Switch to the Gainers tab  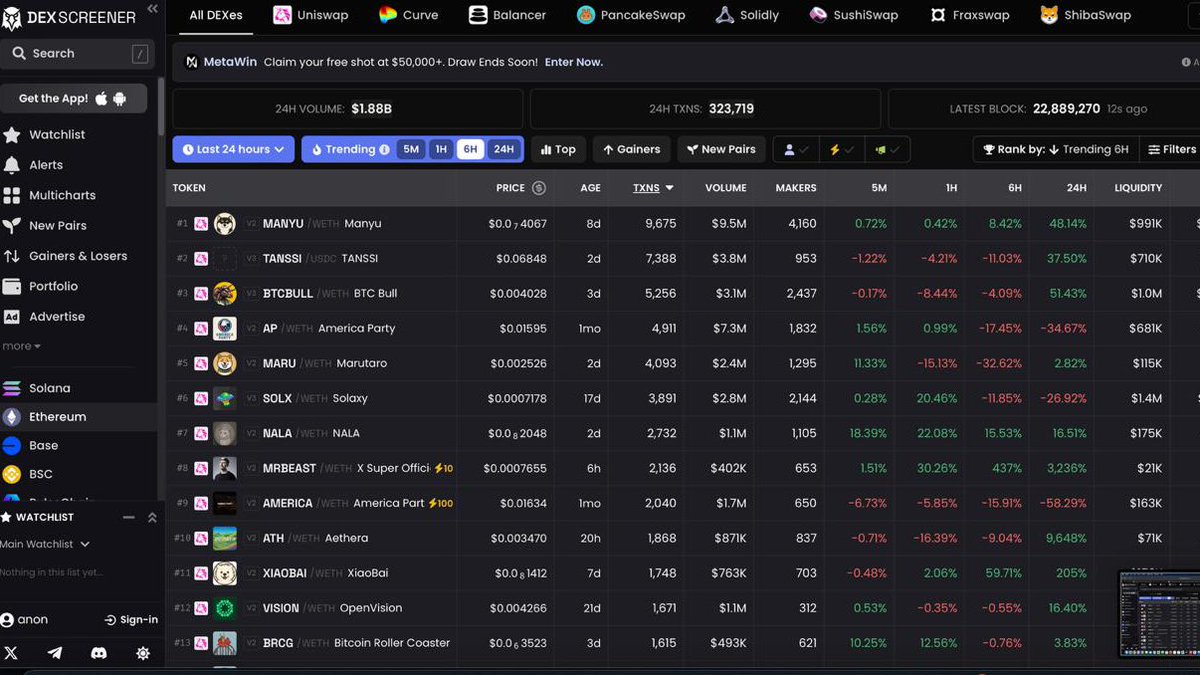[631, 148]
